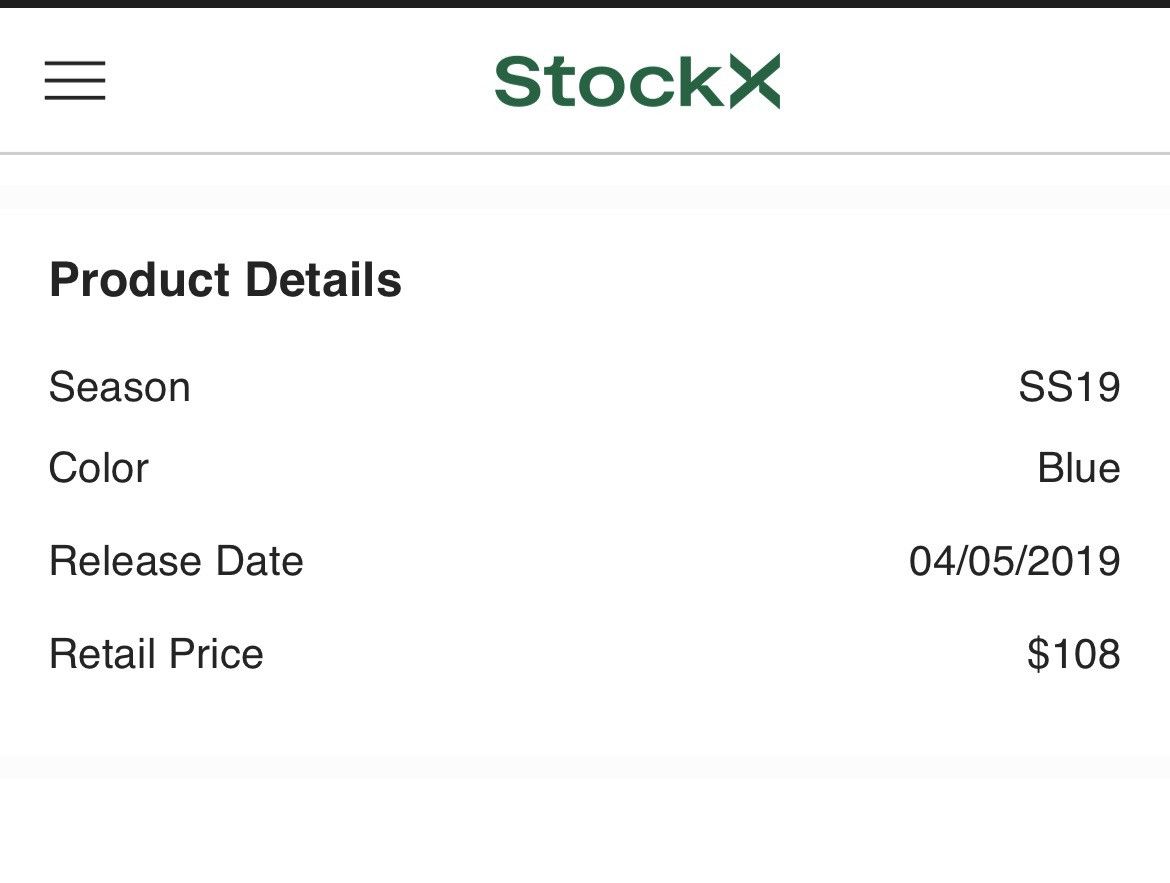
Task: Open the hamburger menu
Action: click(x=75, y=81)
